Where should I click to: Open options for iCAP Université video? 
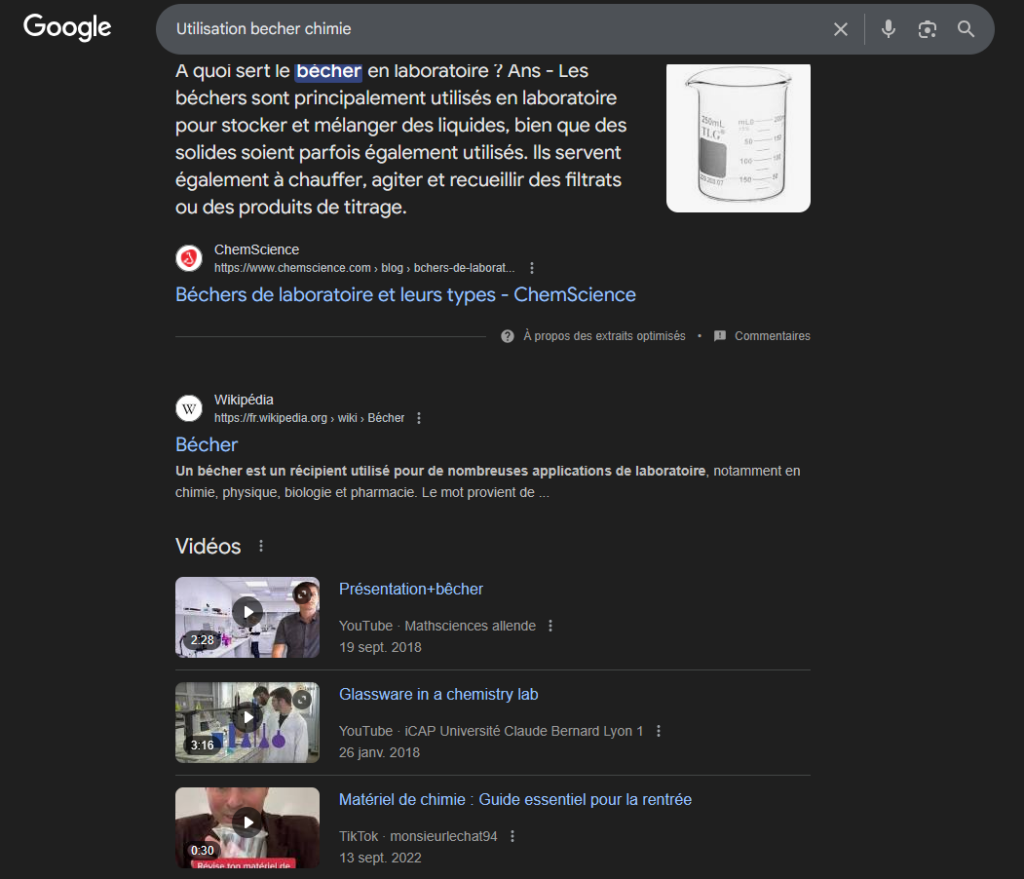[658, 731]
